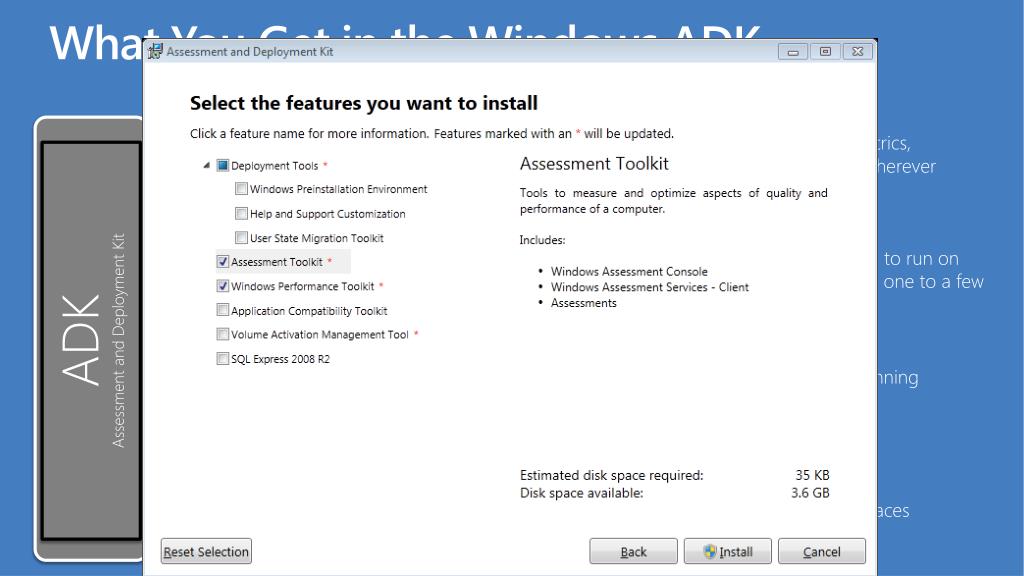The image size is (1024, 576).
Task: Minimize the Assessment and Deployment Kit window
Action: click(x=793, y=52)
